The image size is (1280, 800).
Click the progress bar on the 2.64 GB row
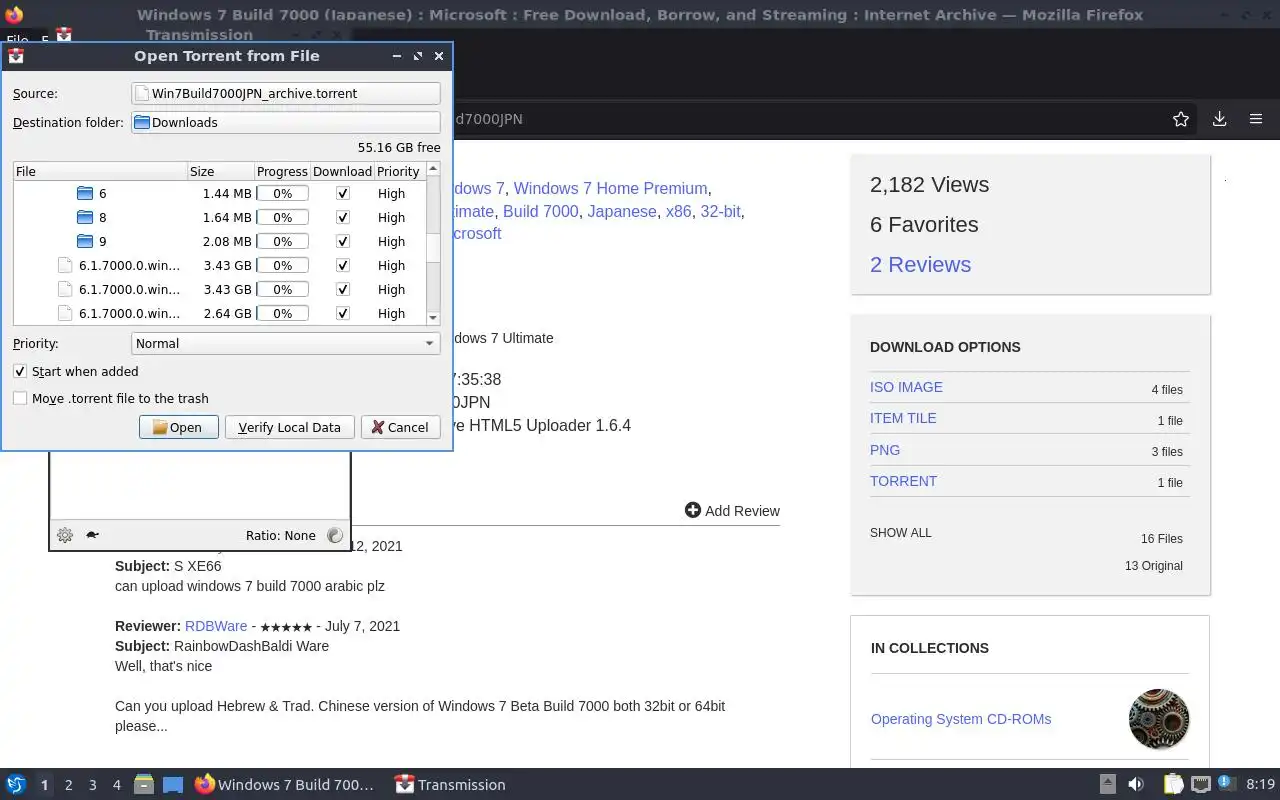click(x=283, y=313)
